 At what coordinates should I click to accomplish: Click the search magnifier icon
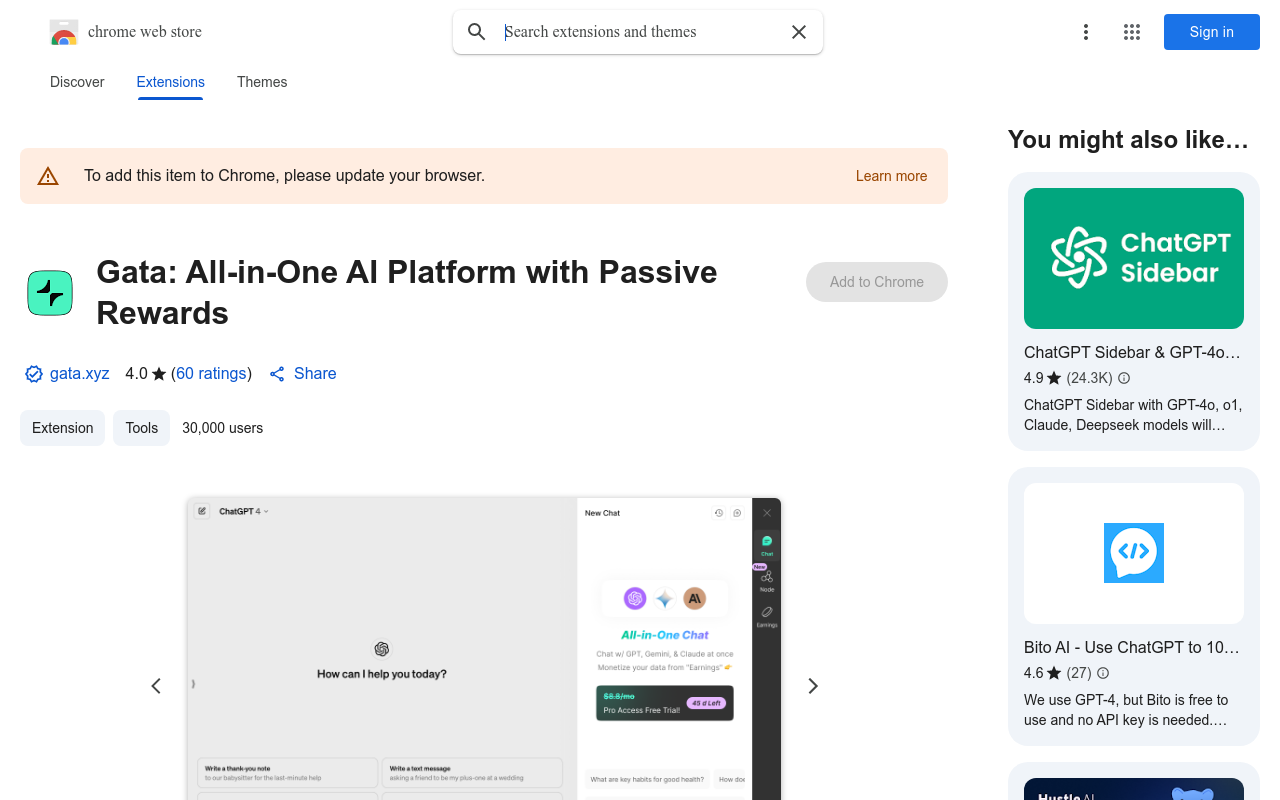(x=477, y=32)
